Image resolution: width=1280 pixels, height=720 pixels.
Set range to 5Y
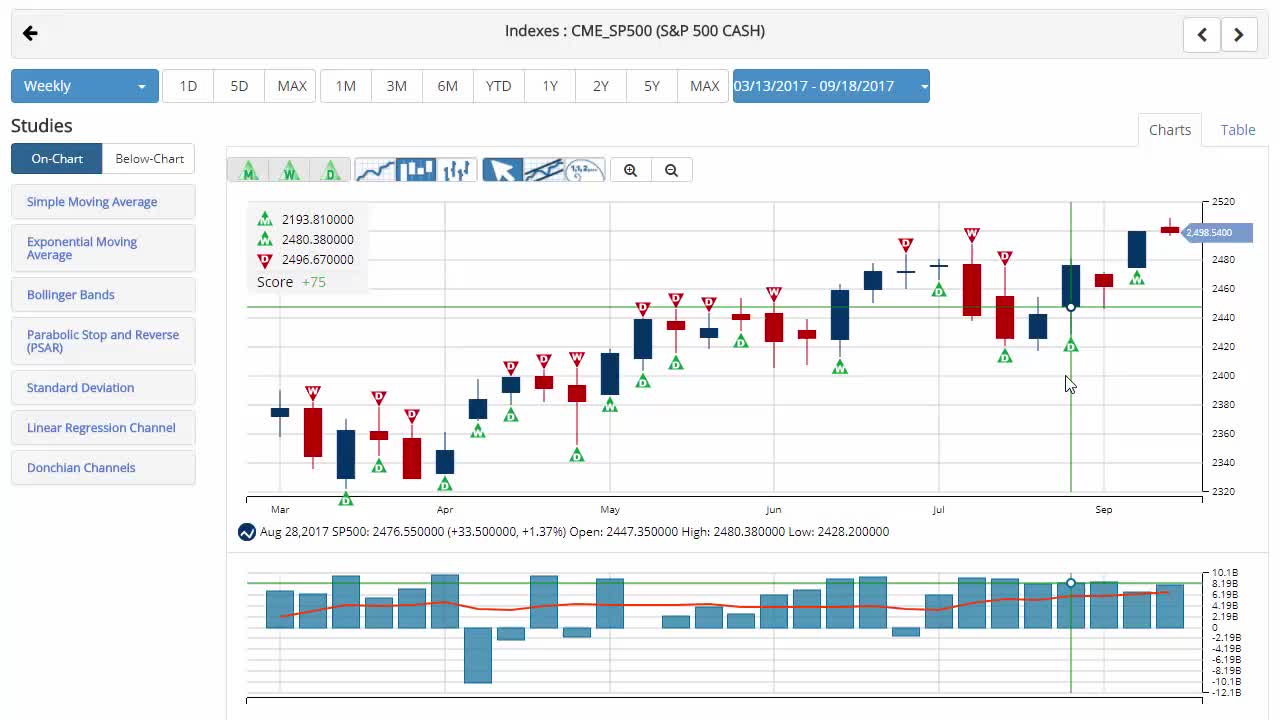coord(652,86)
